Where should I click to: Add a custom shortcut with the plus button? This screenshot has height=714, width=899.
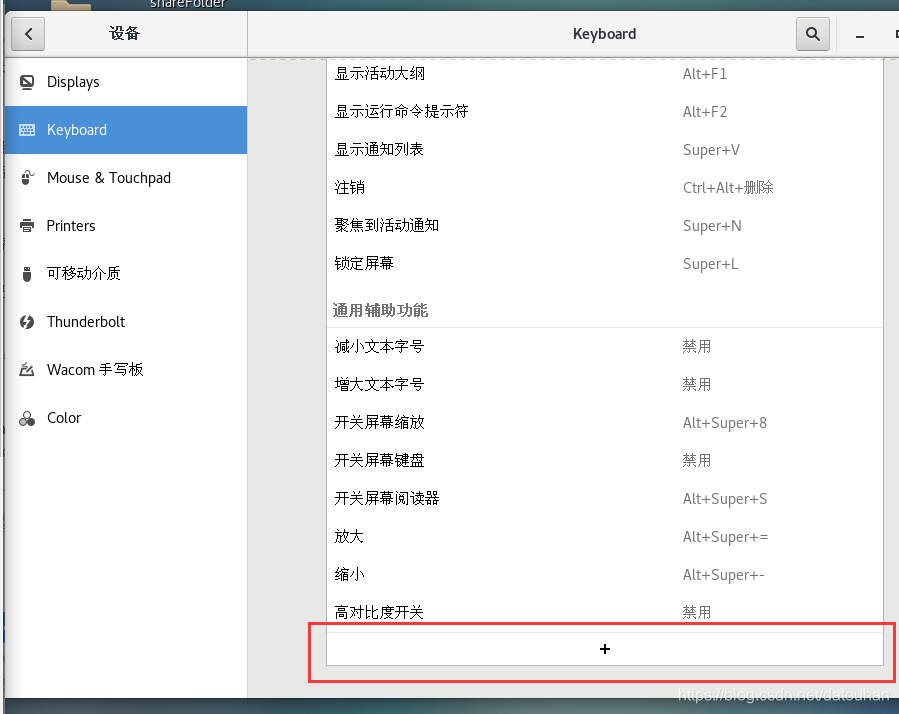605,649
